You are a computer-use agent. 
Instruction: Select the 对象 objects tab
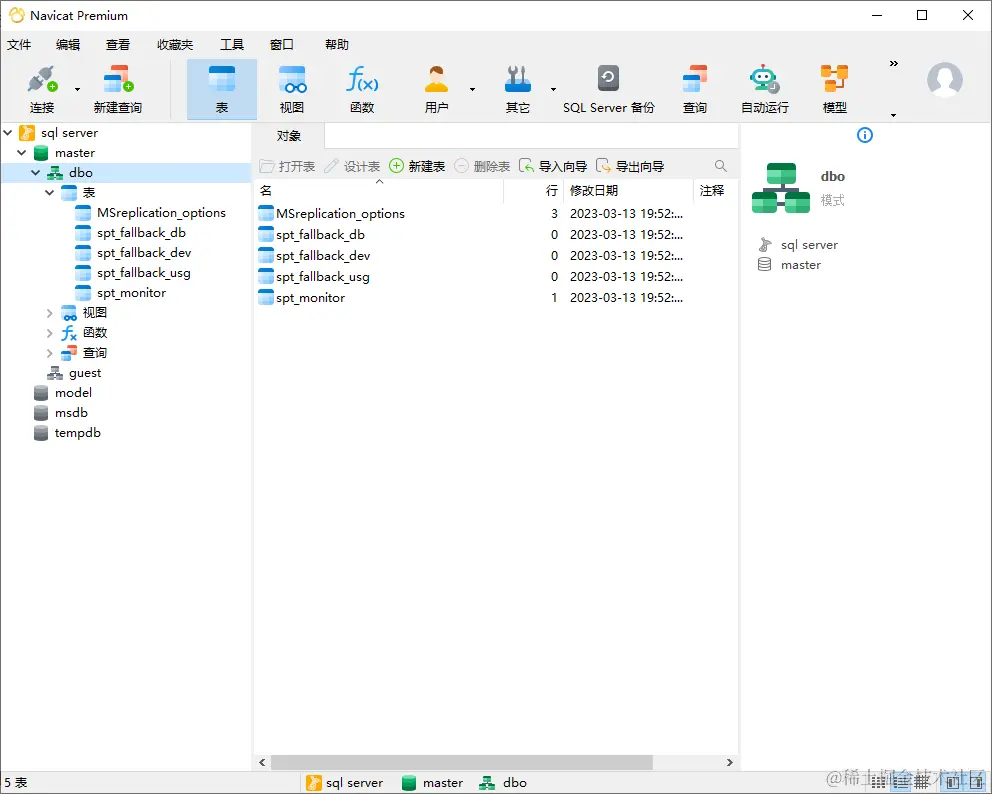click(288, 136)
